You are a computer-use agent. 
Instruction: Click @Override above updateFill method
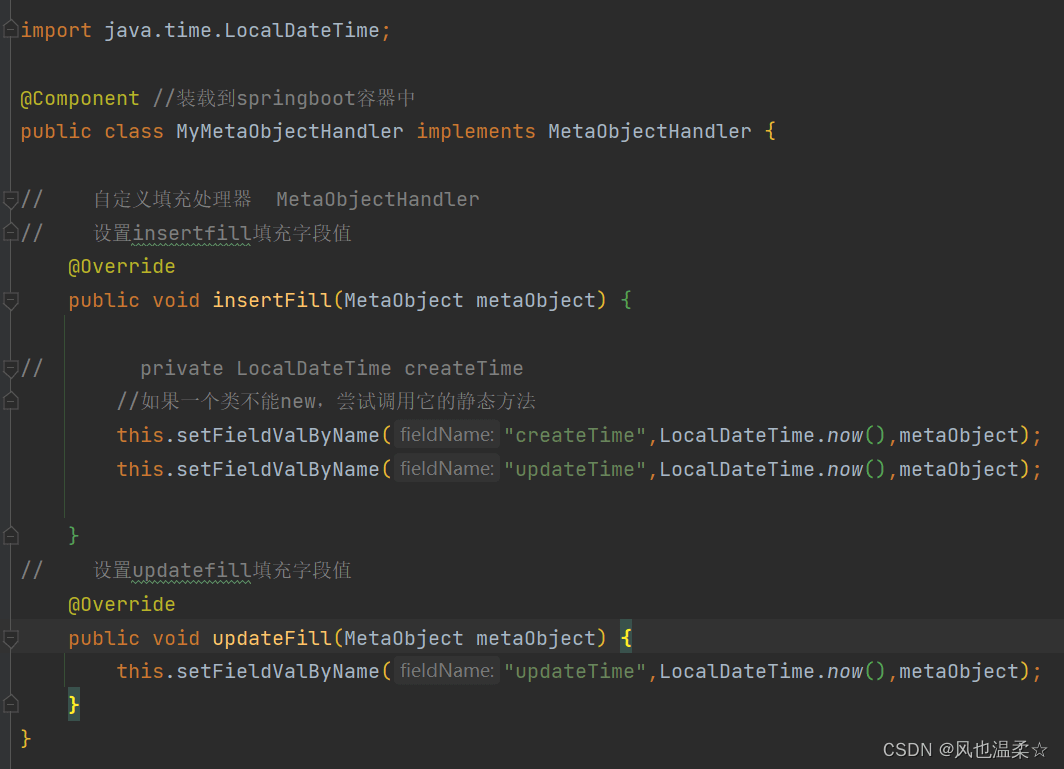122,605
